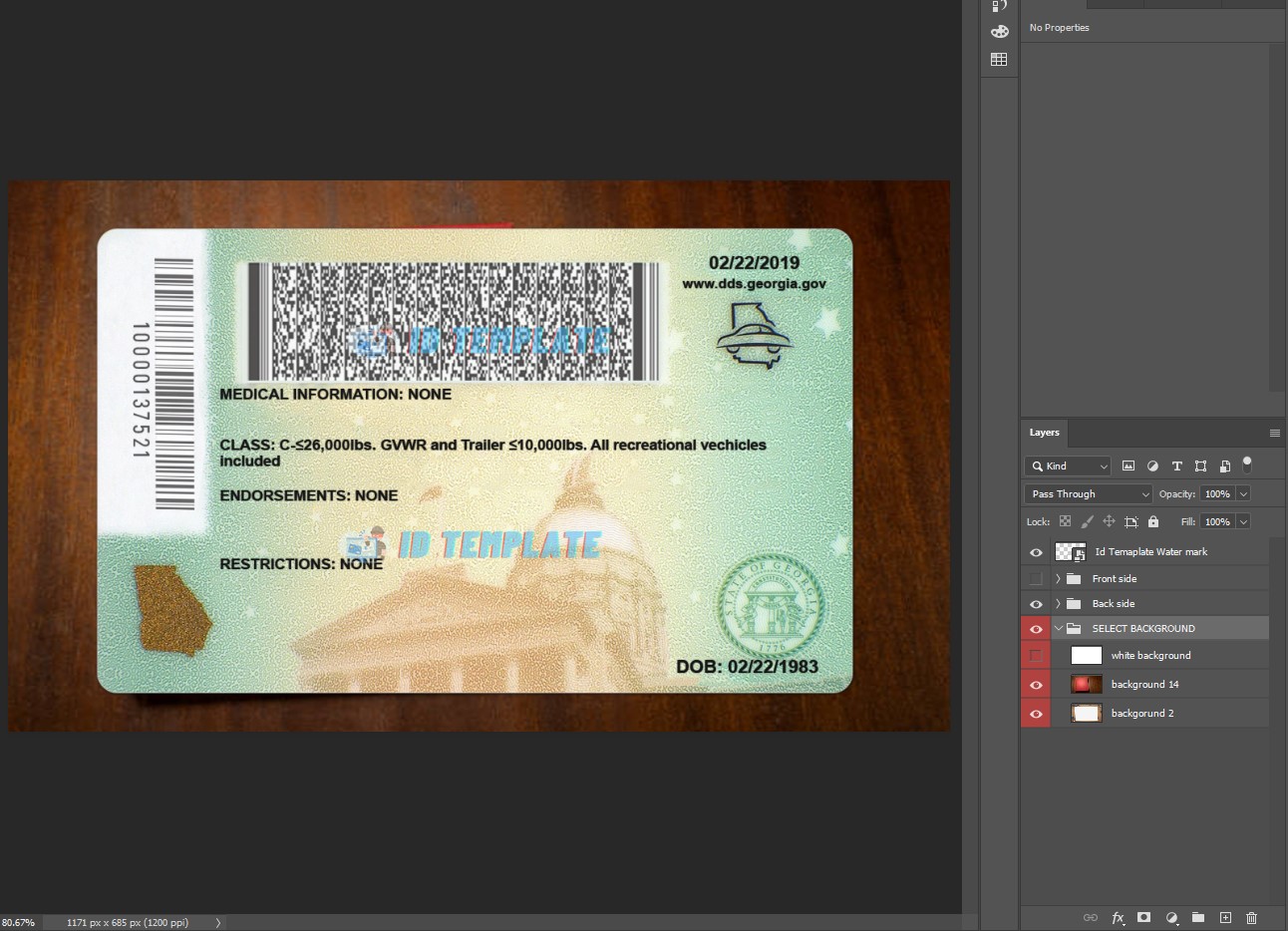
Task: Select the Layers panel tab
Action: tap(1044, 433)
